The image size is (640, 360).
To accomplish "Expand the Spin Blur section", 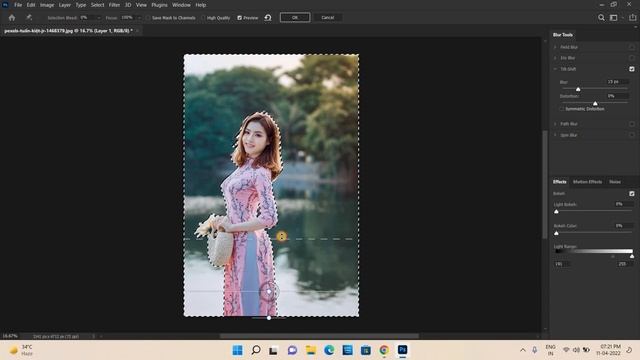I will 555,135.
